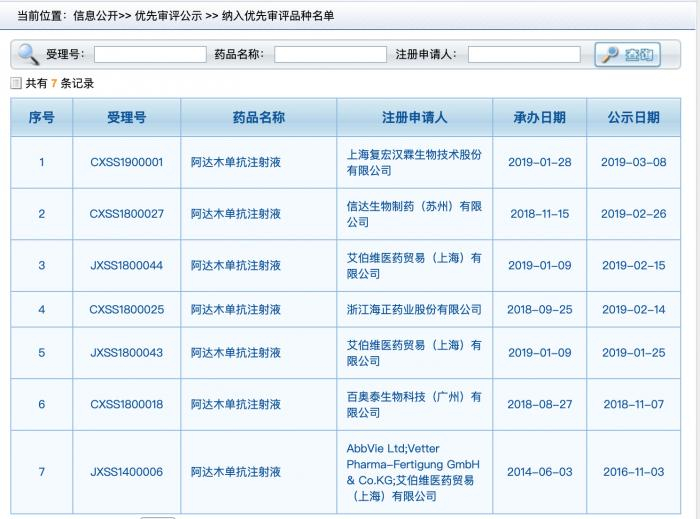
Task: Click publication date 2016-11-03
Action: point(633,472)
